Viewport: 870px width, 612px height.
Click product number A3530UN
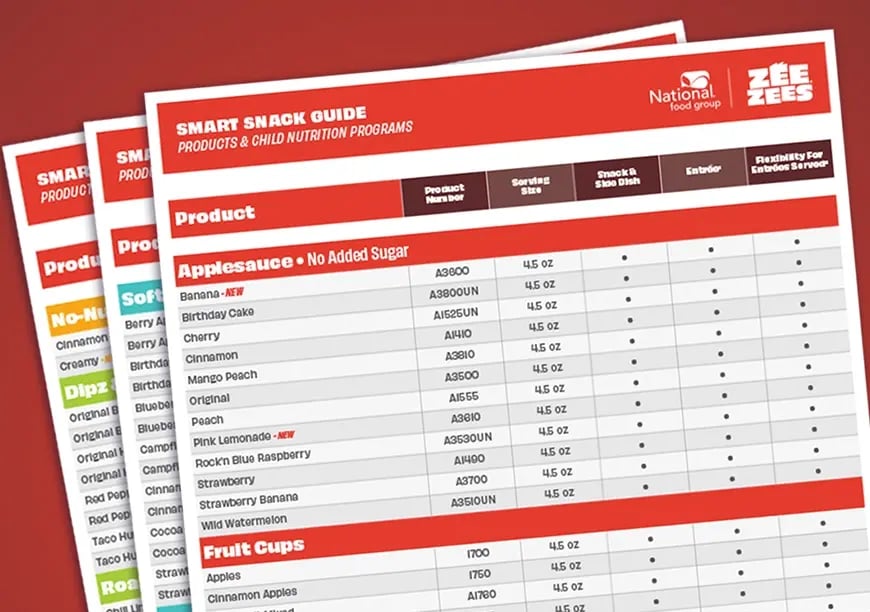(x=467, y=438)
